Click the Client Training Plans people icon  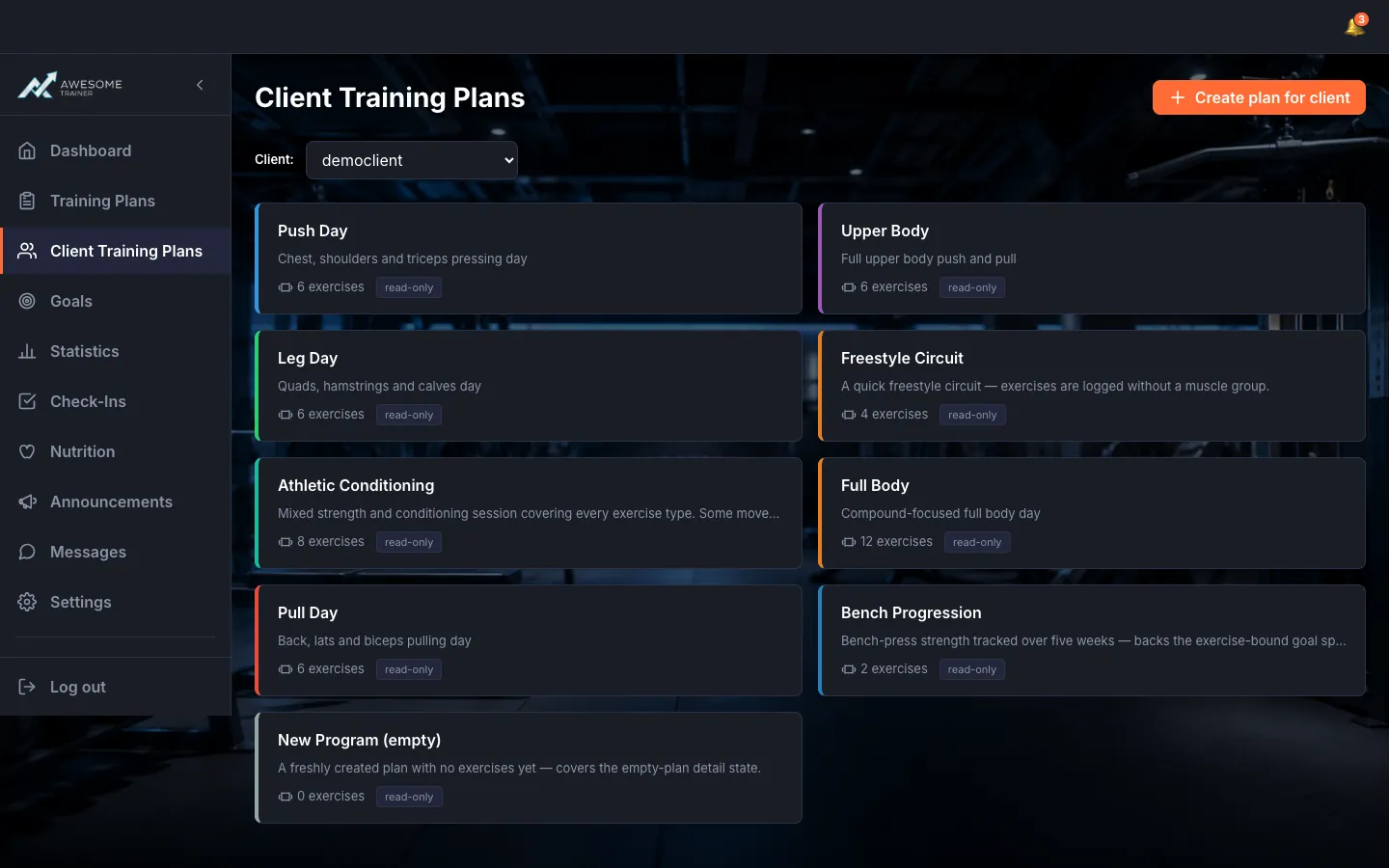27,251
